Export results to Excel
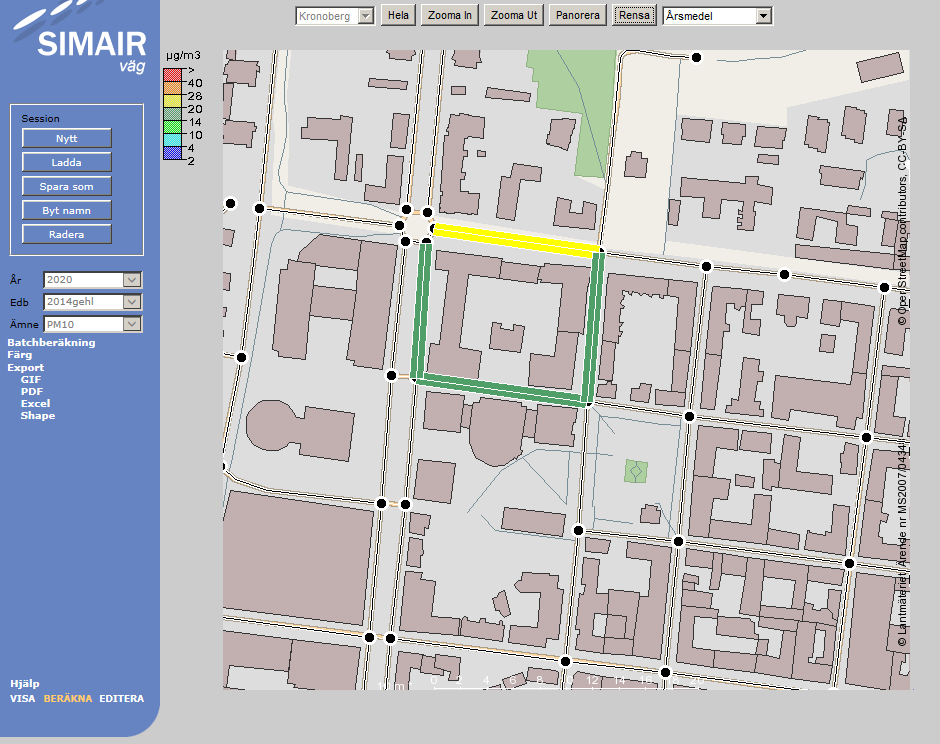The width and height of the screenshot is (940, 744). 35,403
